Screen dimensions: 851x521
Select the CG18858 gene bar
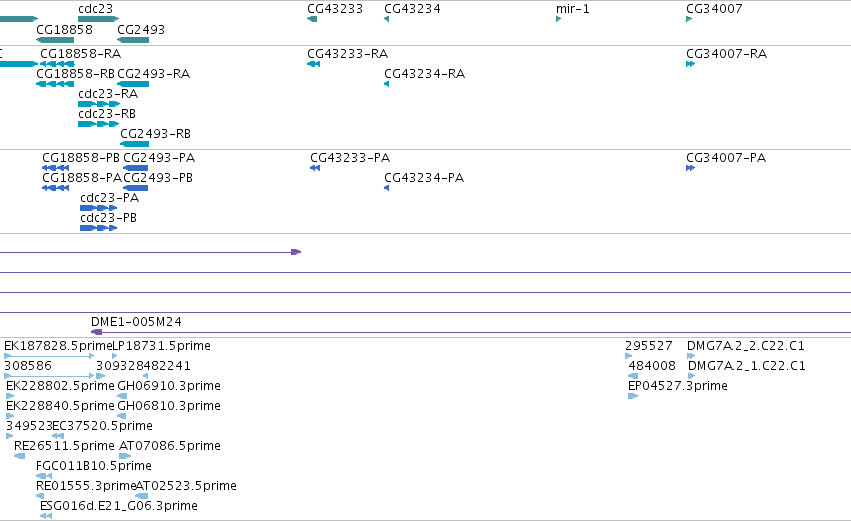[x=55, y=40]
